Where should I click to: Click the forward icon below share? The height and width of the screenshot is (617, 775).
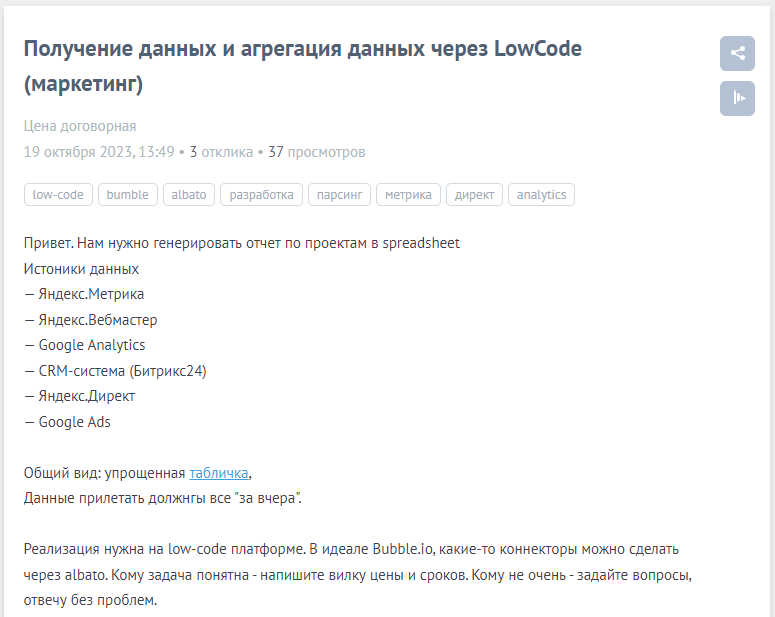pos(737,98)
